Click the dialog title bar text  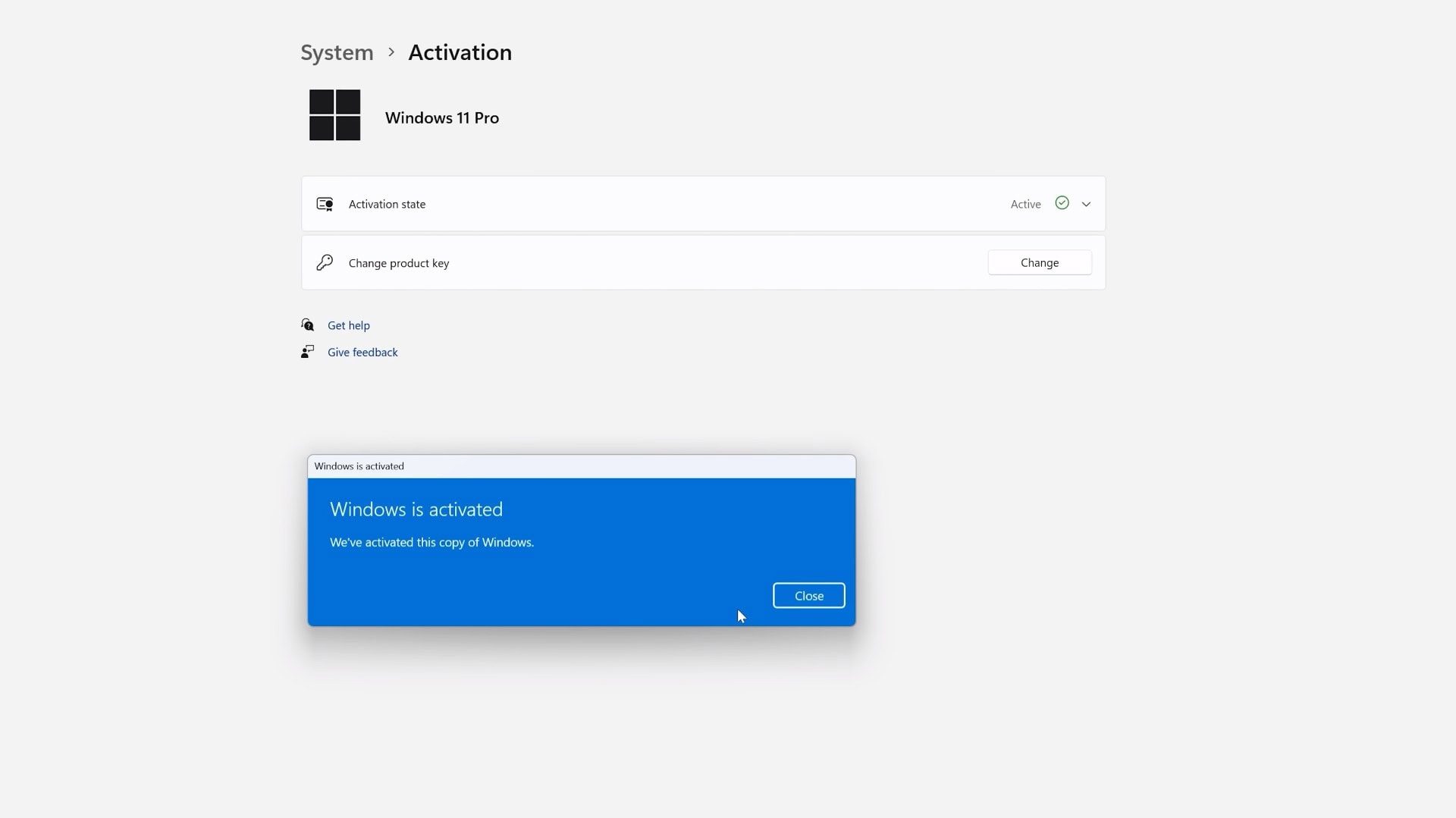[x=359, y=466]
